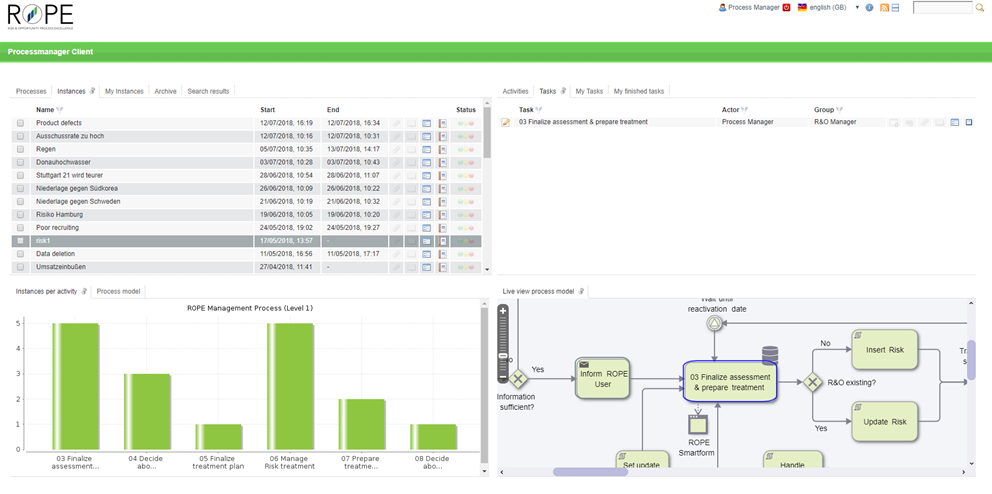Click pin icon on Live view process model tab

point(581,292)
